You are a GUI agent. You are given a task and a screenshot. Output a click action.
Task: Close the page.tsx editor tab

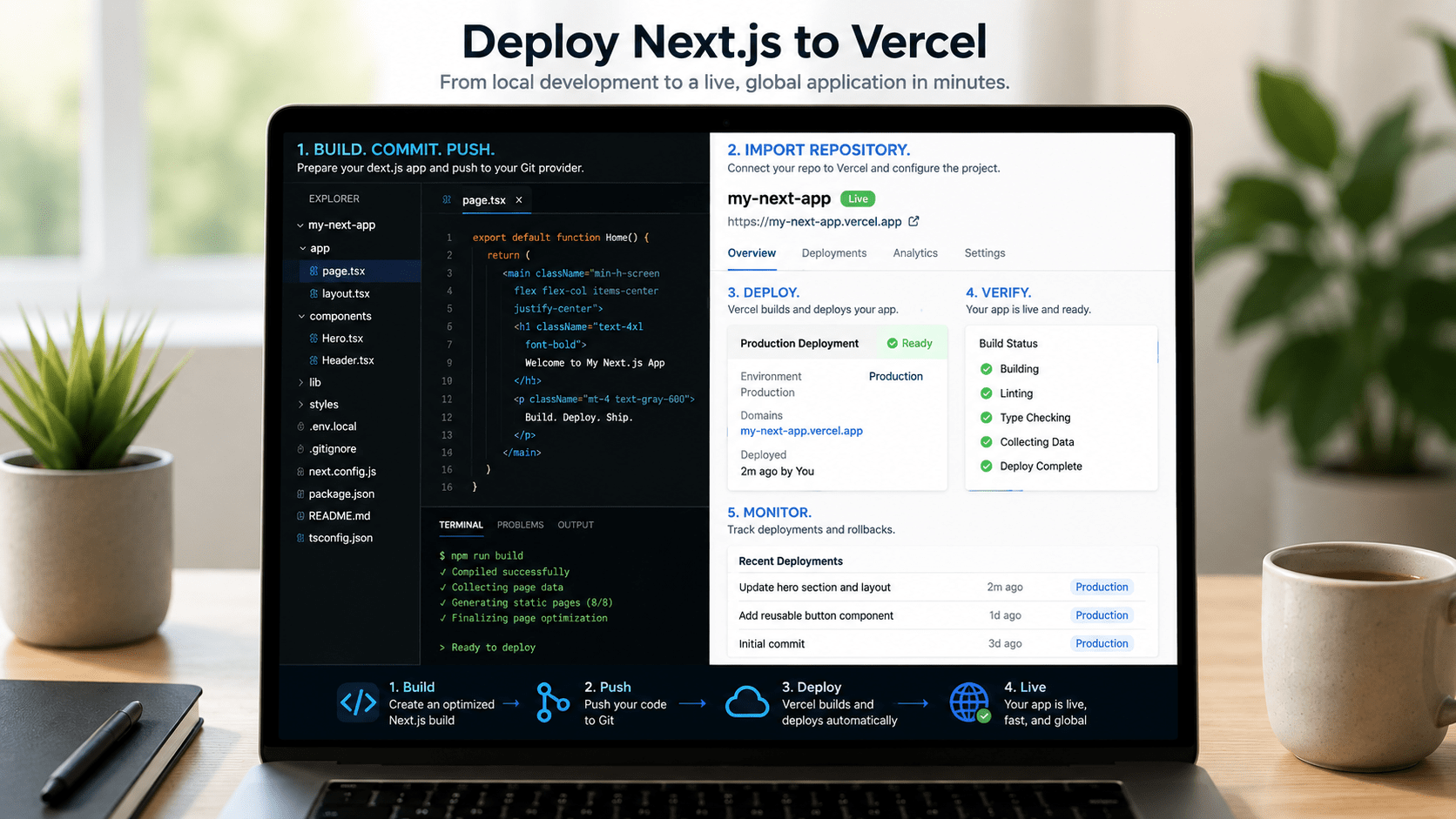pyautogui.click(x=519, y=200)
